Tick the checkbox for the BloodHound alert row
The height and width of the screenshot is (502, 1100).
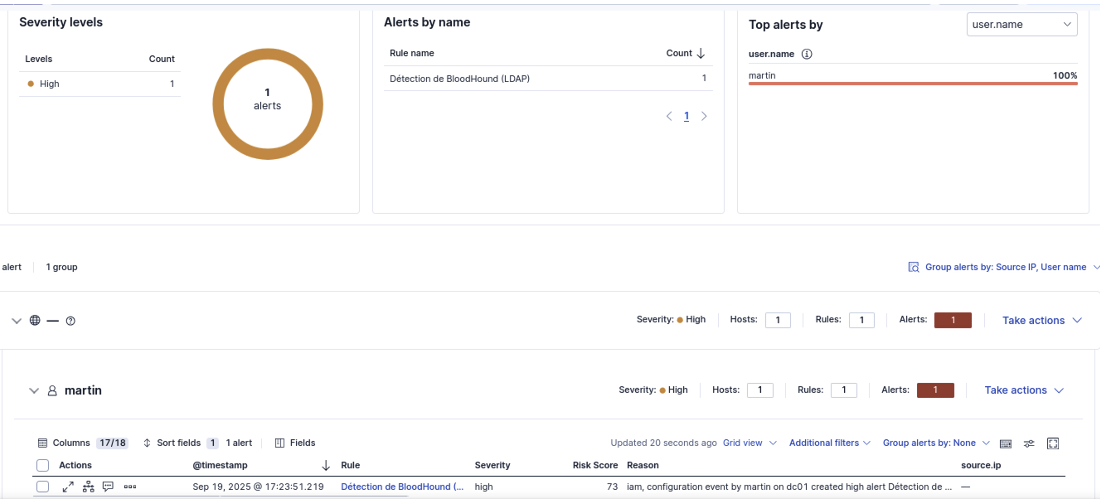43,487
